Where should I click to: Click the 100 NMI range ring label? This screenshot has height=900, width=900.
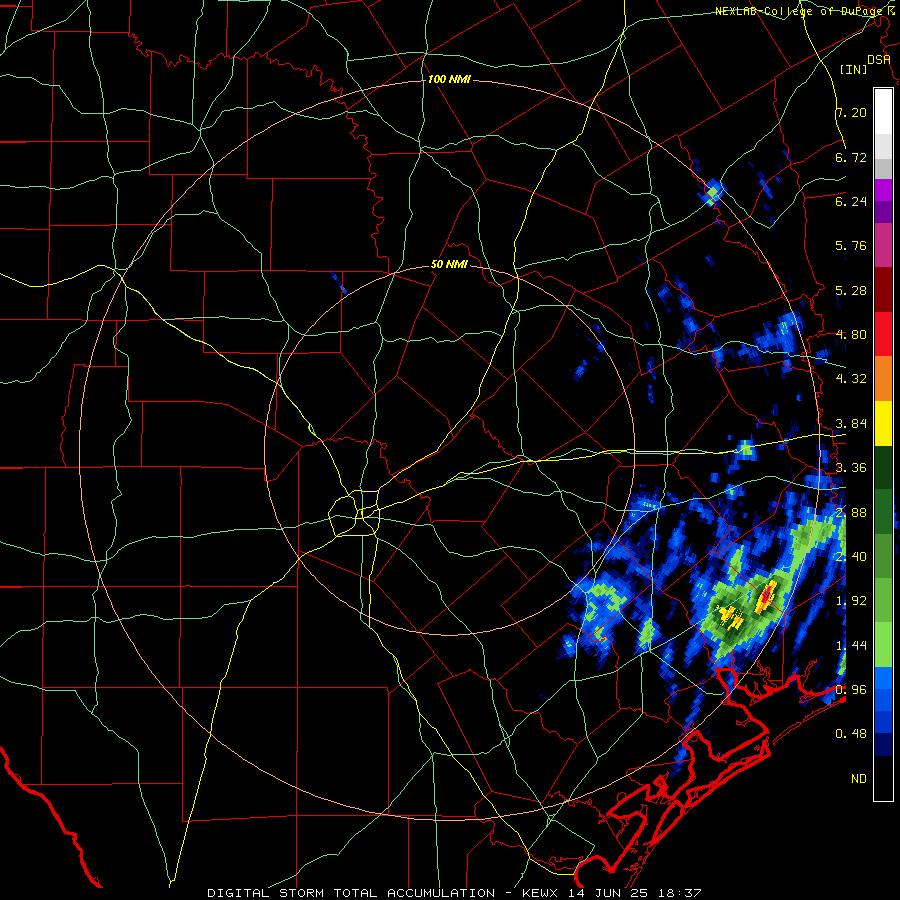pos(449,79)
